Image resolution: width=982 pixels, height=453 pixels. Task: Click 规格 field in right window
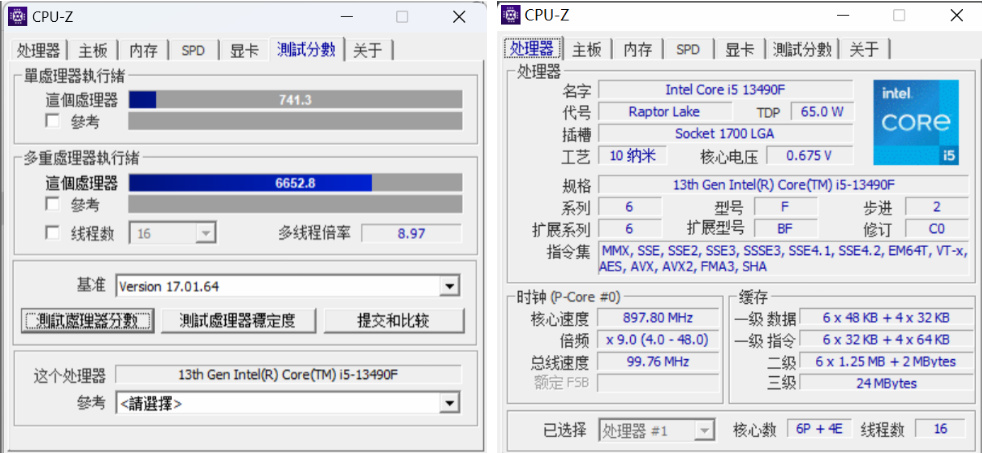[783, 185]
